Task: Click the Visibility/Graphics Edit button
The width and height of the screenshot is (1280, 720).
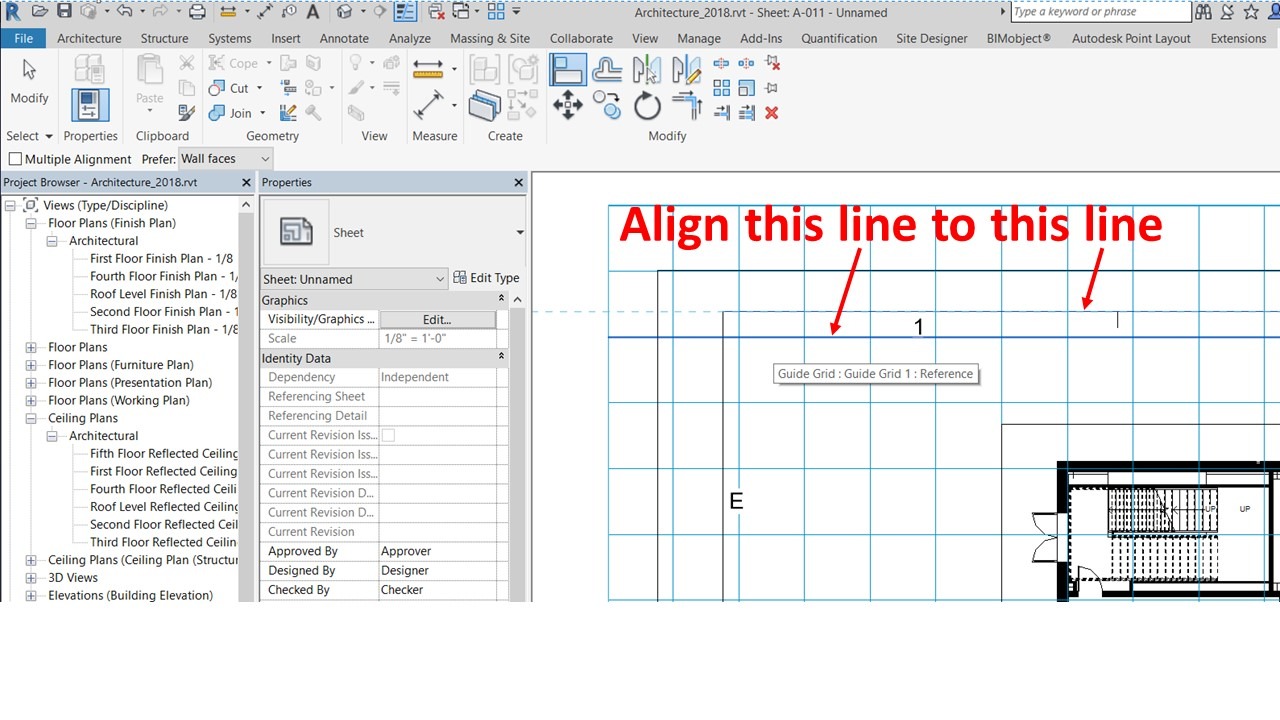Action: click(437, 319)
